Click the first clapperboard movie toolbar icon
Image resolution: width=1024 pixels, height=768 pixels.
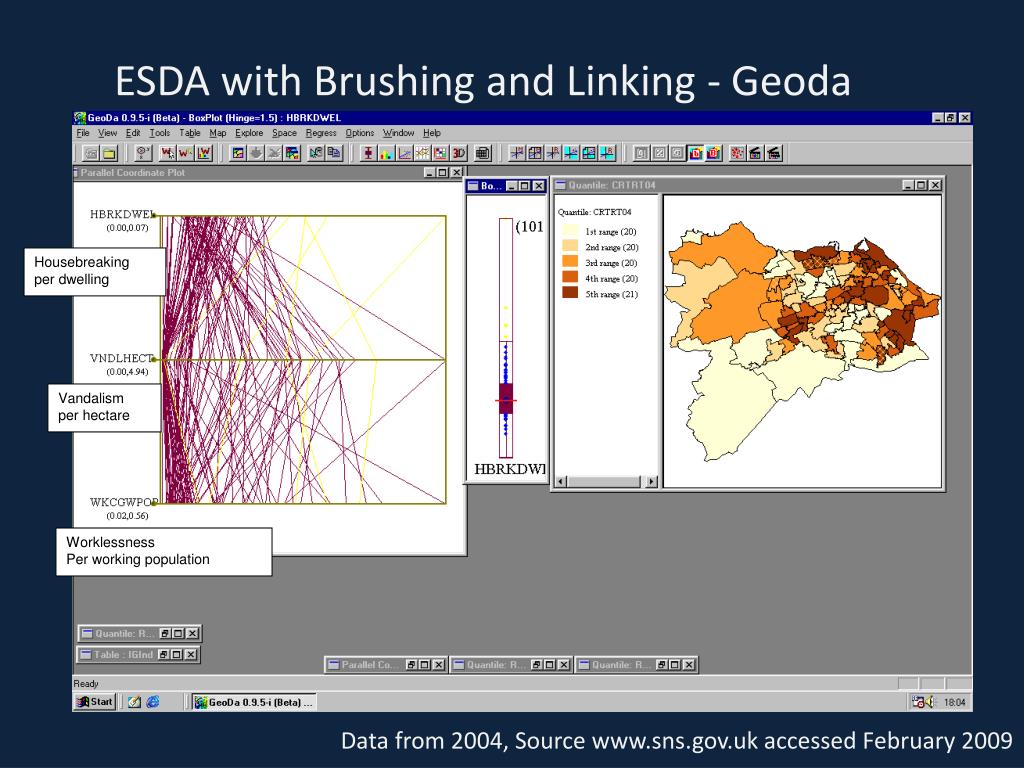click(756, 153)
